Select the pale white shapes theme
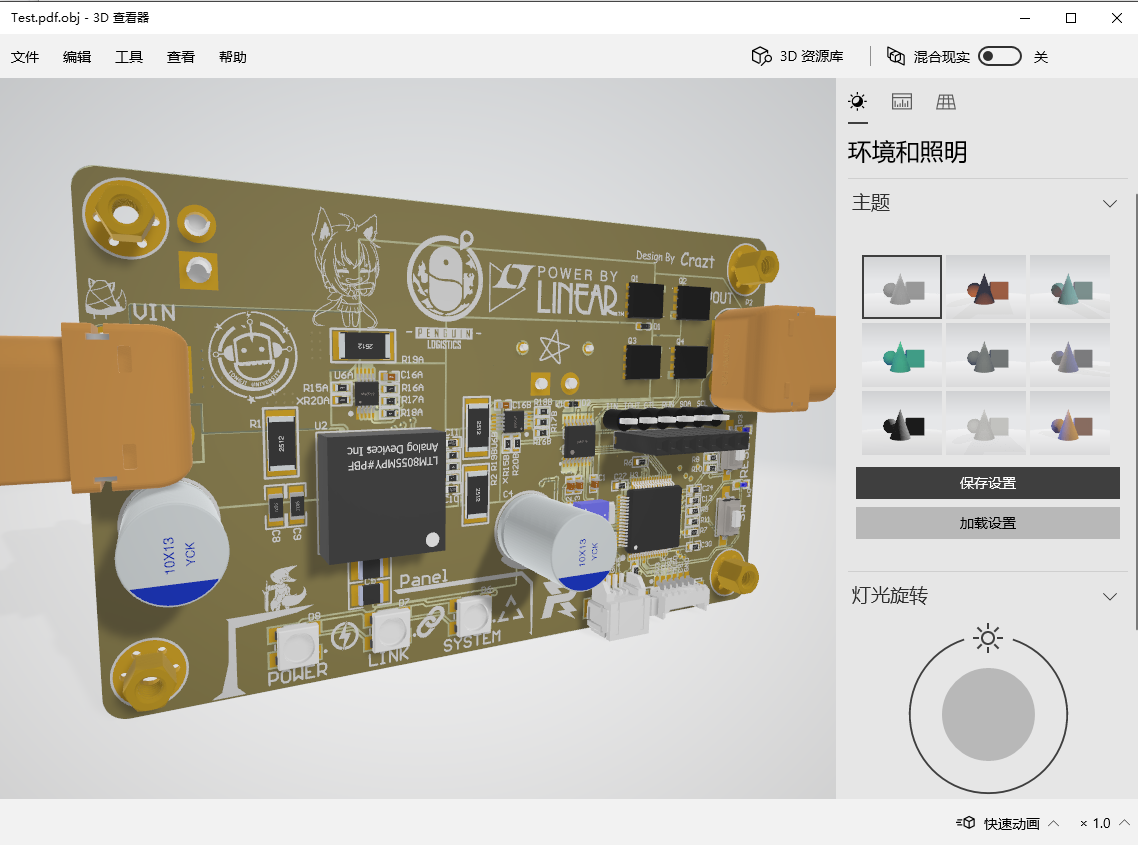Image resolution: width=1138 pixels, height=845 pixels. pyautogui.click(x=986, y=423)
